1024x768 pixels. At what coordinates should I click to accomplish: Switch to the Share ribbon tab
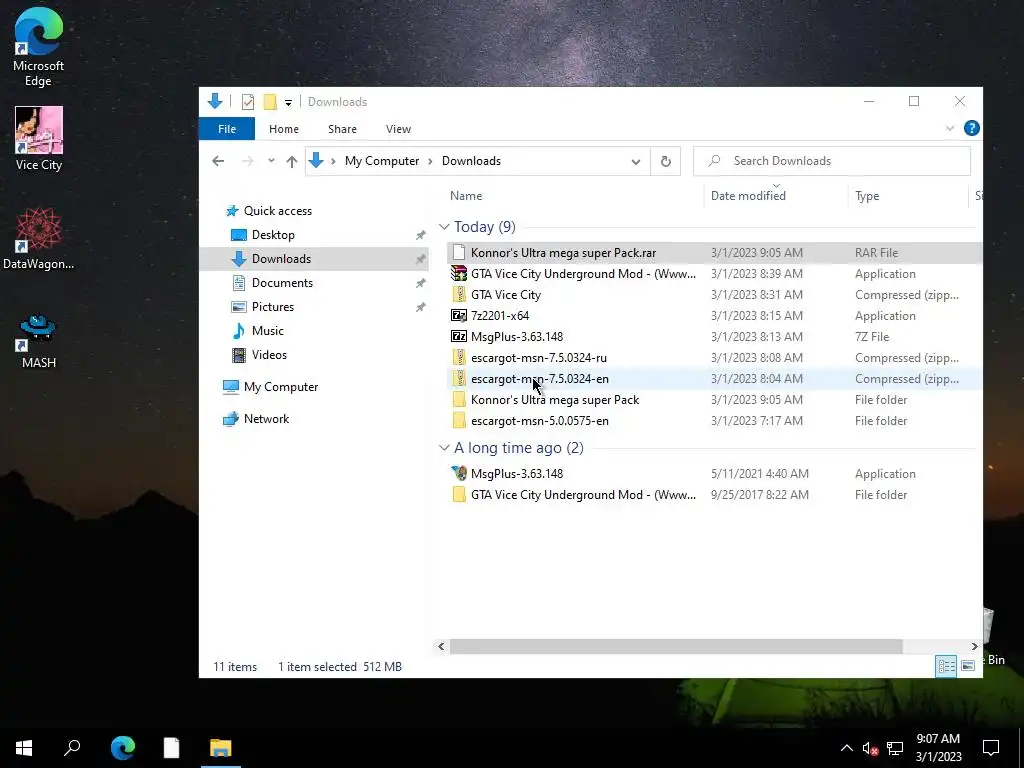tap(342, 129)
